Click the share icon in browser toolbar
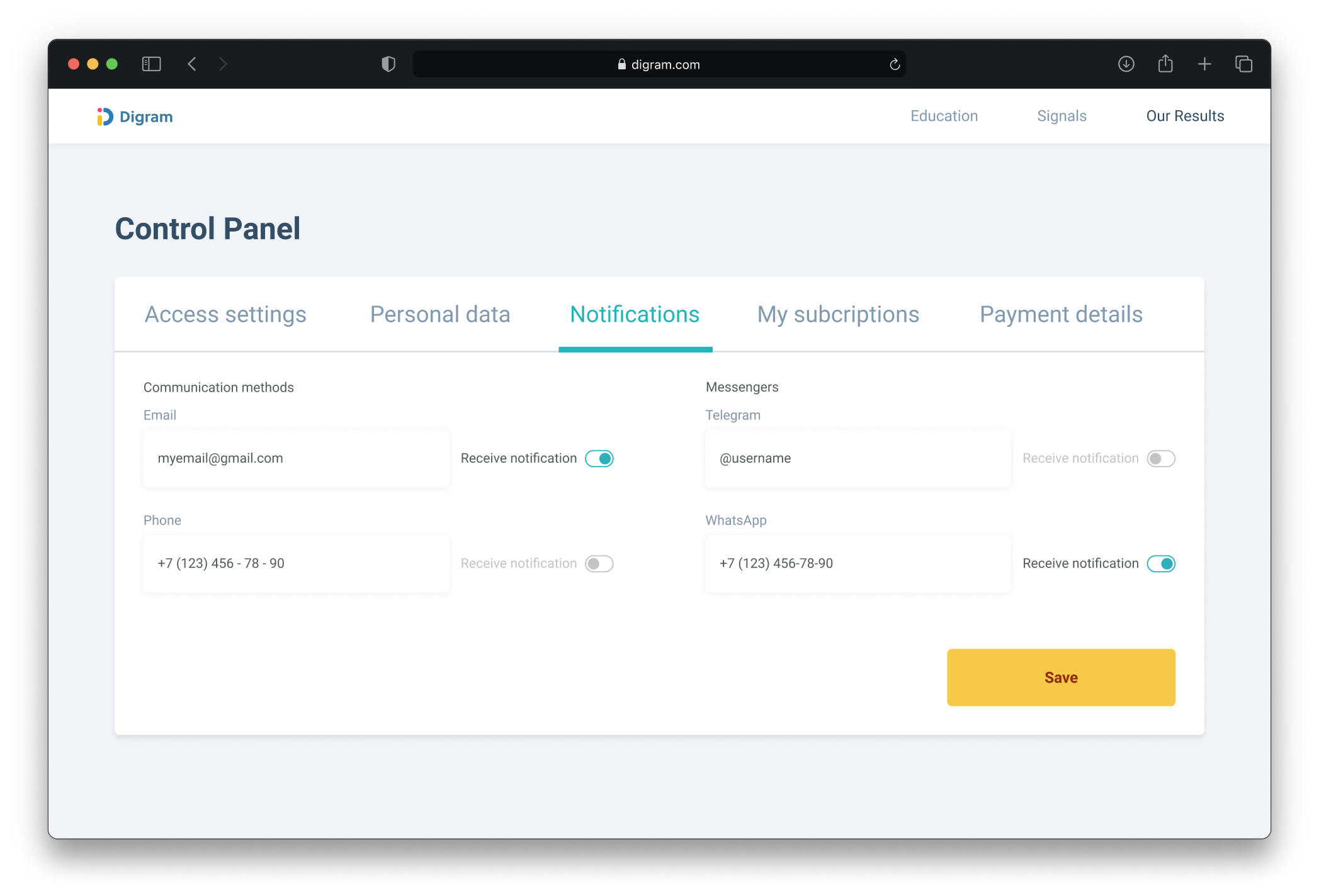This screenshot has width=1319, height=896. point(1165,64)
